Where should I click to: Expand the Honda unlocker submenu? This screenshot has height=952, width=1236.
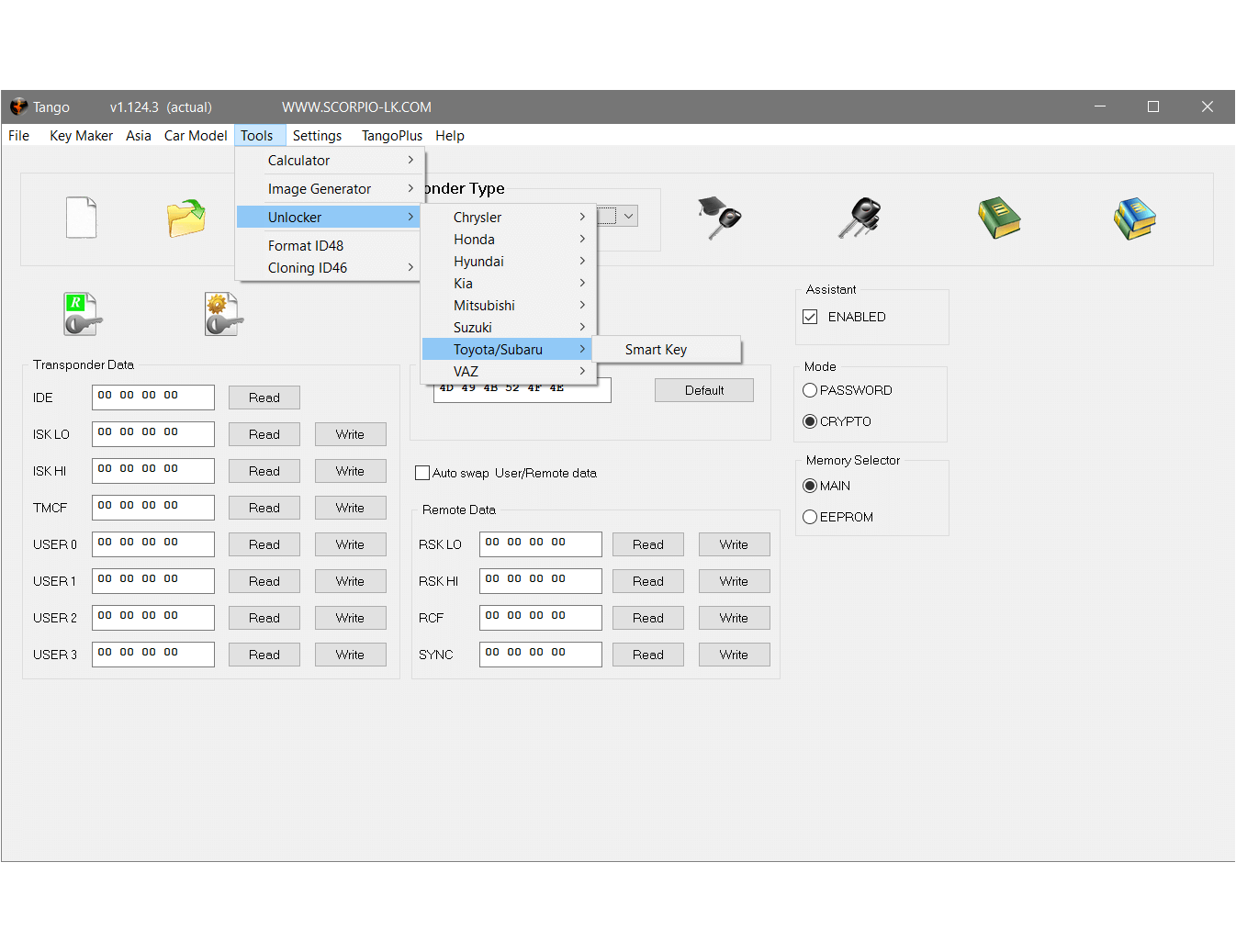point(509,239)
